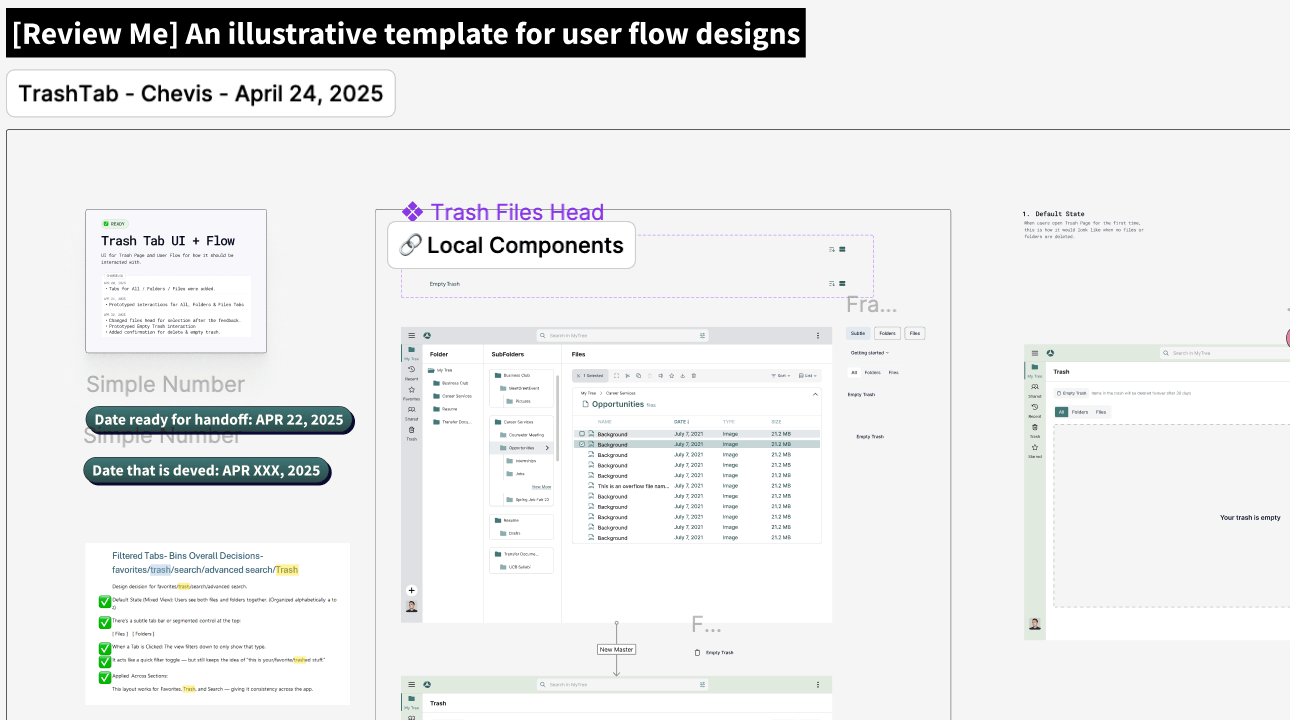The image size is (1290, 720).
Task: Open the hamburger menu in the Files mockup
Action: click(411, 335)
